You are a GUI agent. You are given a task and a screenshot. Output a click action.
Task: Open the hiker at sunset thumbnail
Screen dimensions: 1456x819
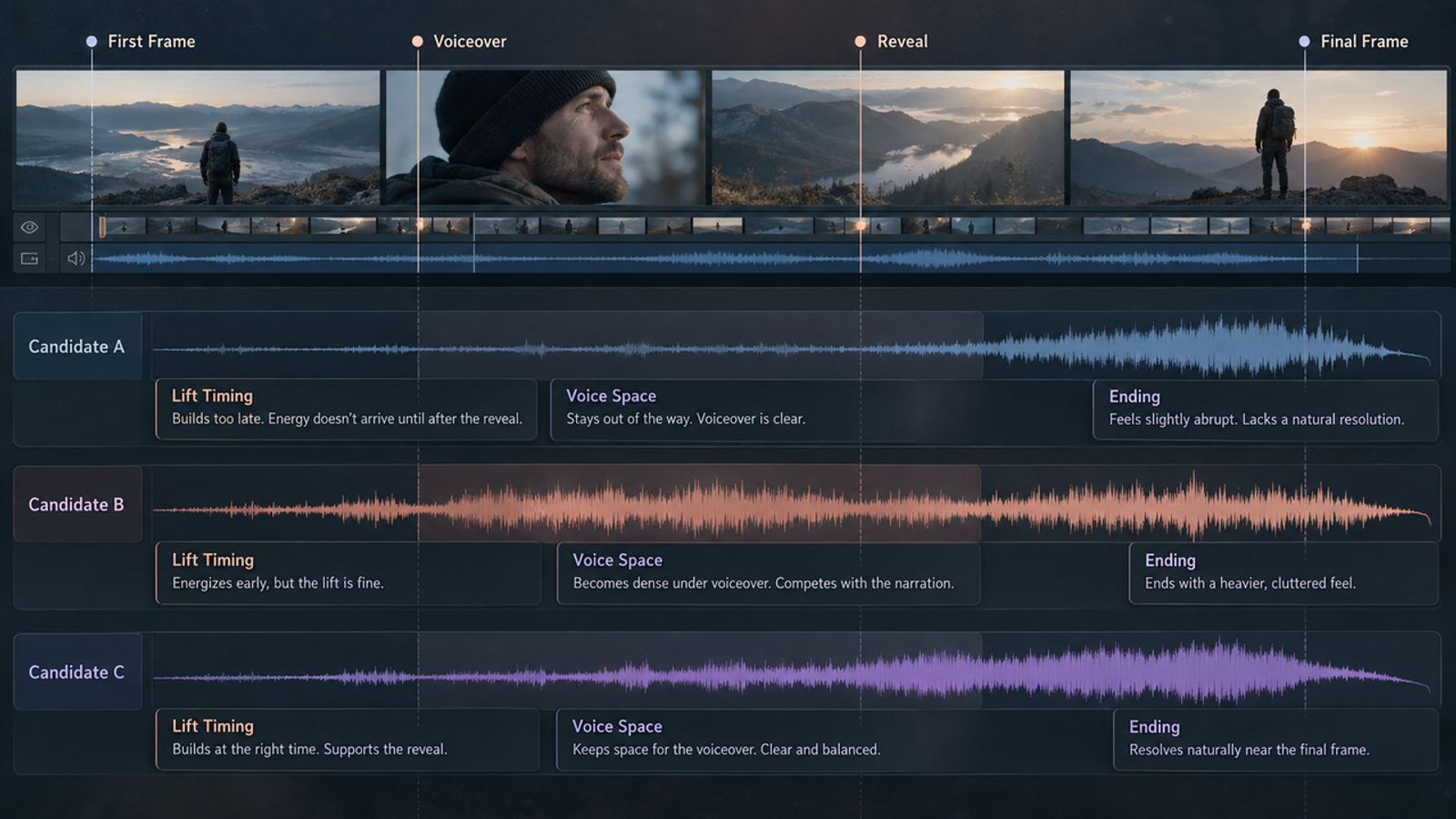click(1259, 137)
